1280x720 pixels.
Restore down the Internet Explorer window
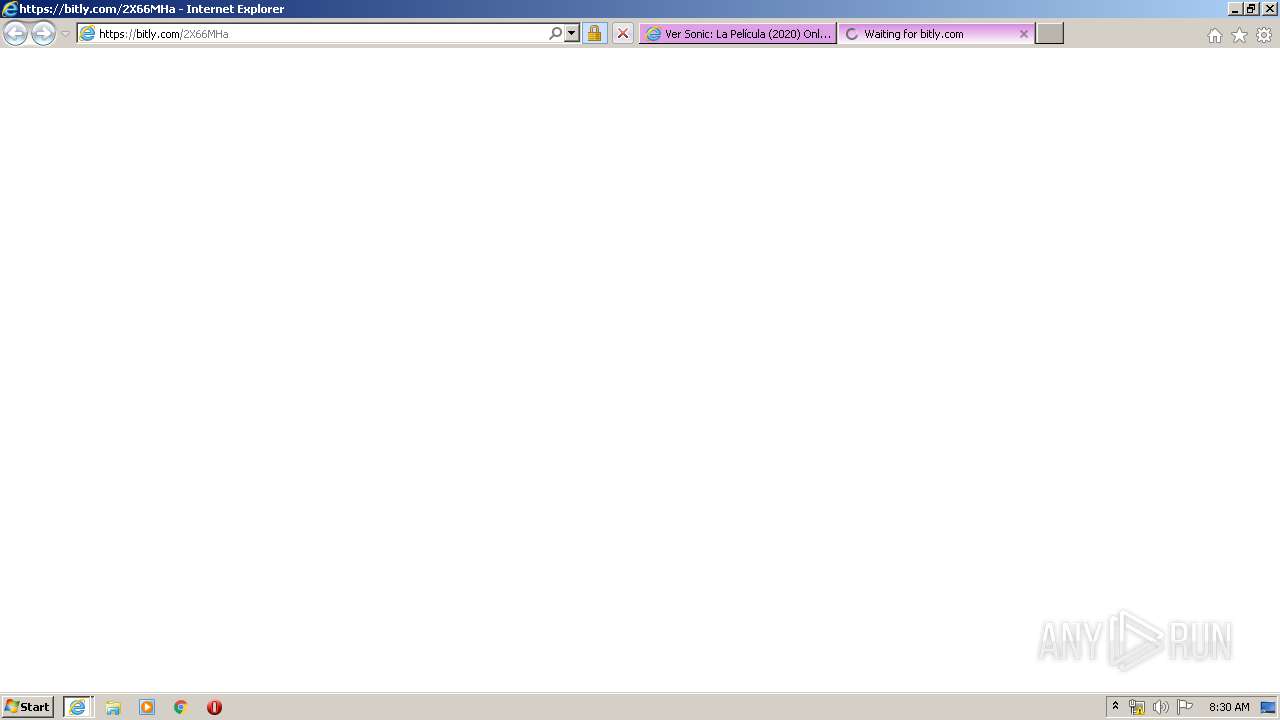click(1251, 9)
